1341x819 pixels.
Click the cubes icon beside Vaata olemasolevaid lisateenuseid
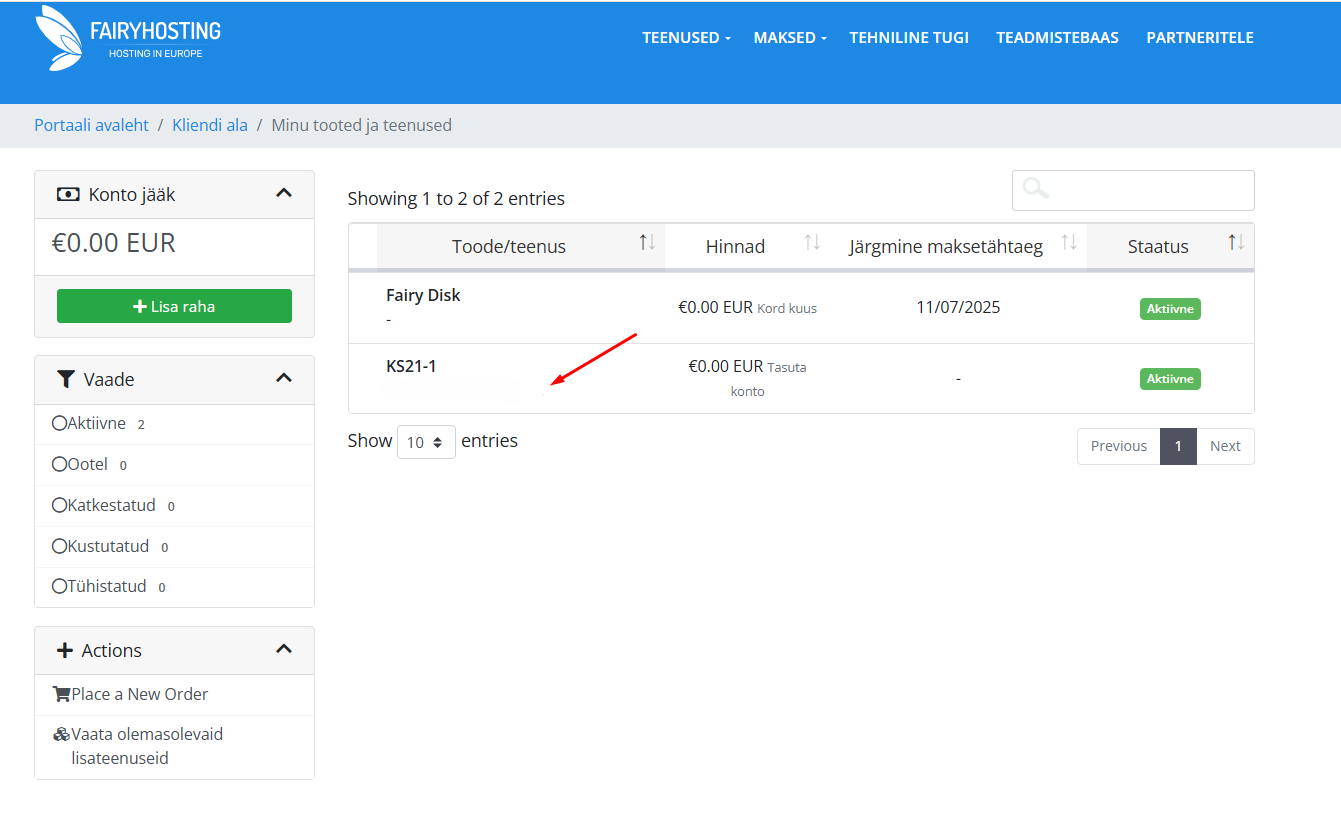tap(61, 734)
